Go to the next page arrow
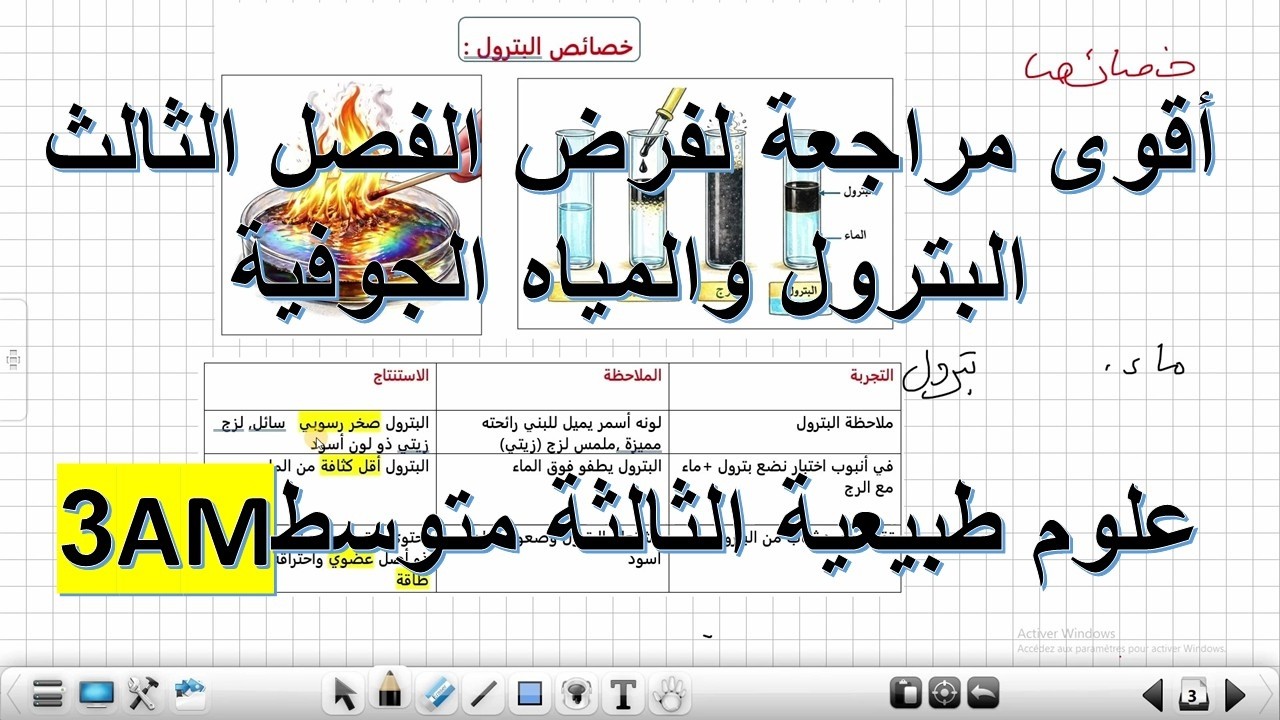The height and width of the screenshot is (720, 1280). (x=1235, y=694)
